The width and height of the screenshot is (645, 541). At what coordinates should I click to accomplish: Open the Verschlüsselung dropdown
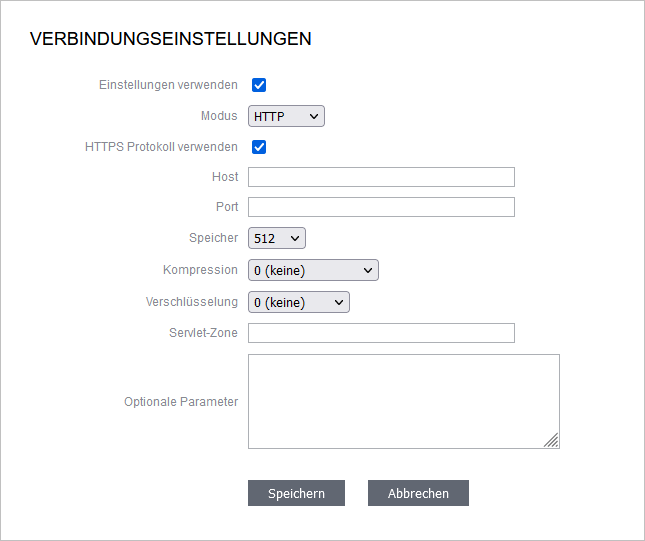click(x=299, y=302)
